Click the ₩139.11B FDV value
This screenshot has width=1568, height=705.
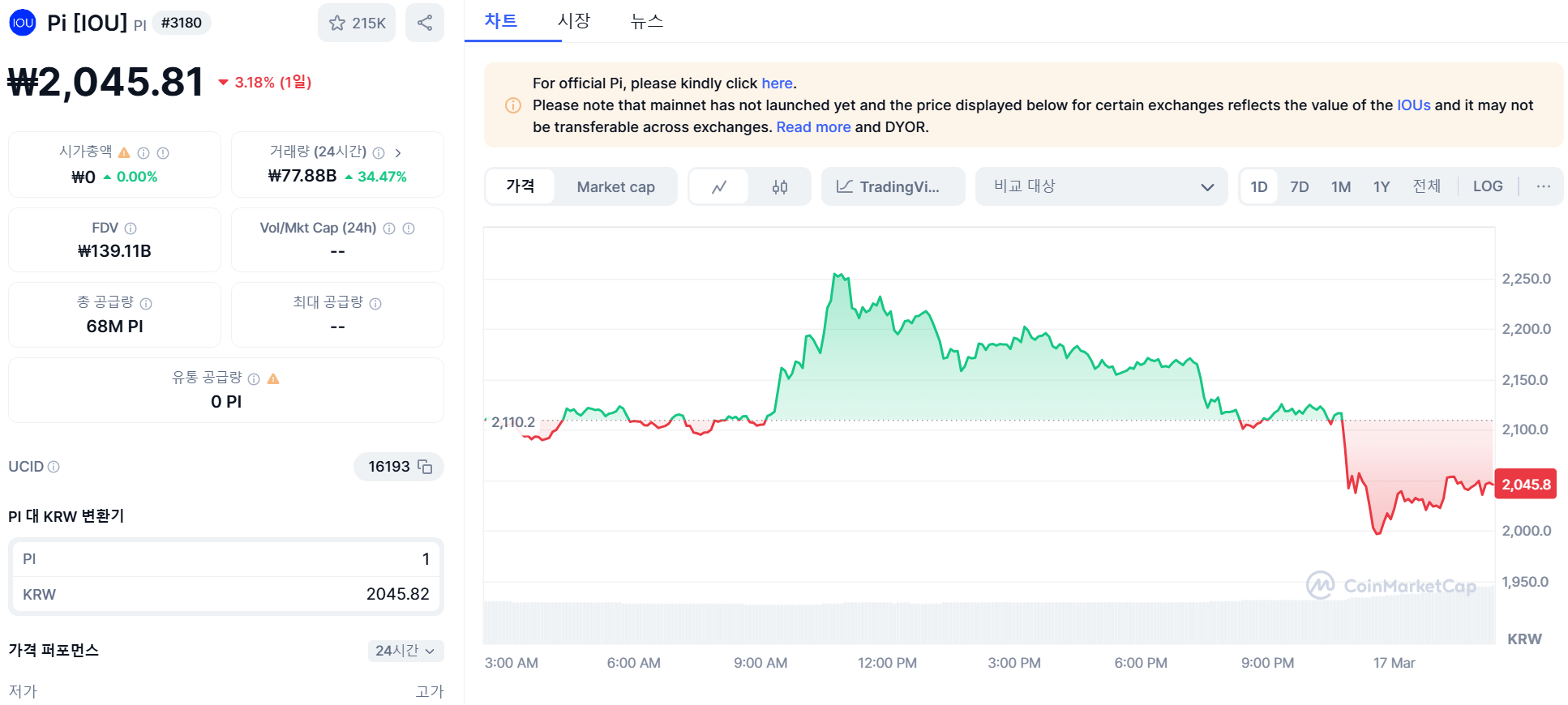tap(114, 251)
